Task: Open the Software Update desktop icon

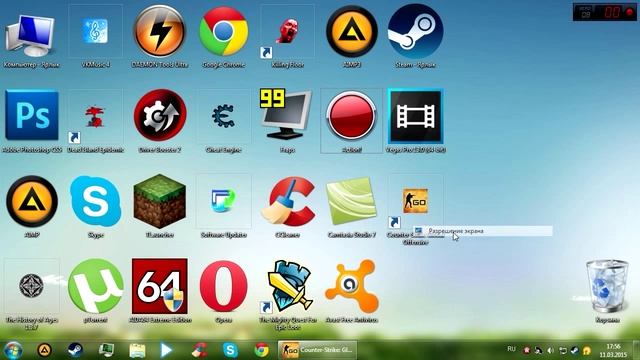Action: (223, 207)
